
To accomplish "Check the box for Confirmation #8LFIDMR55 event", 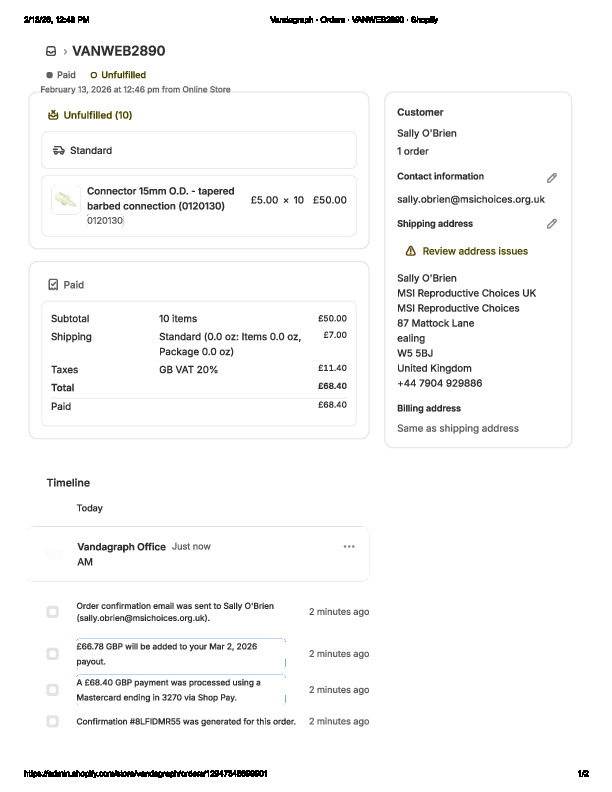I will click(x=53, y=721).
